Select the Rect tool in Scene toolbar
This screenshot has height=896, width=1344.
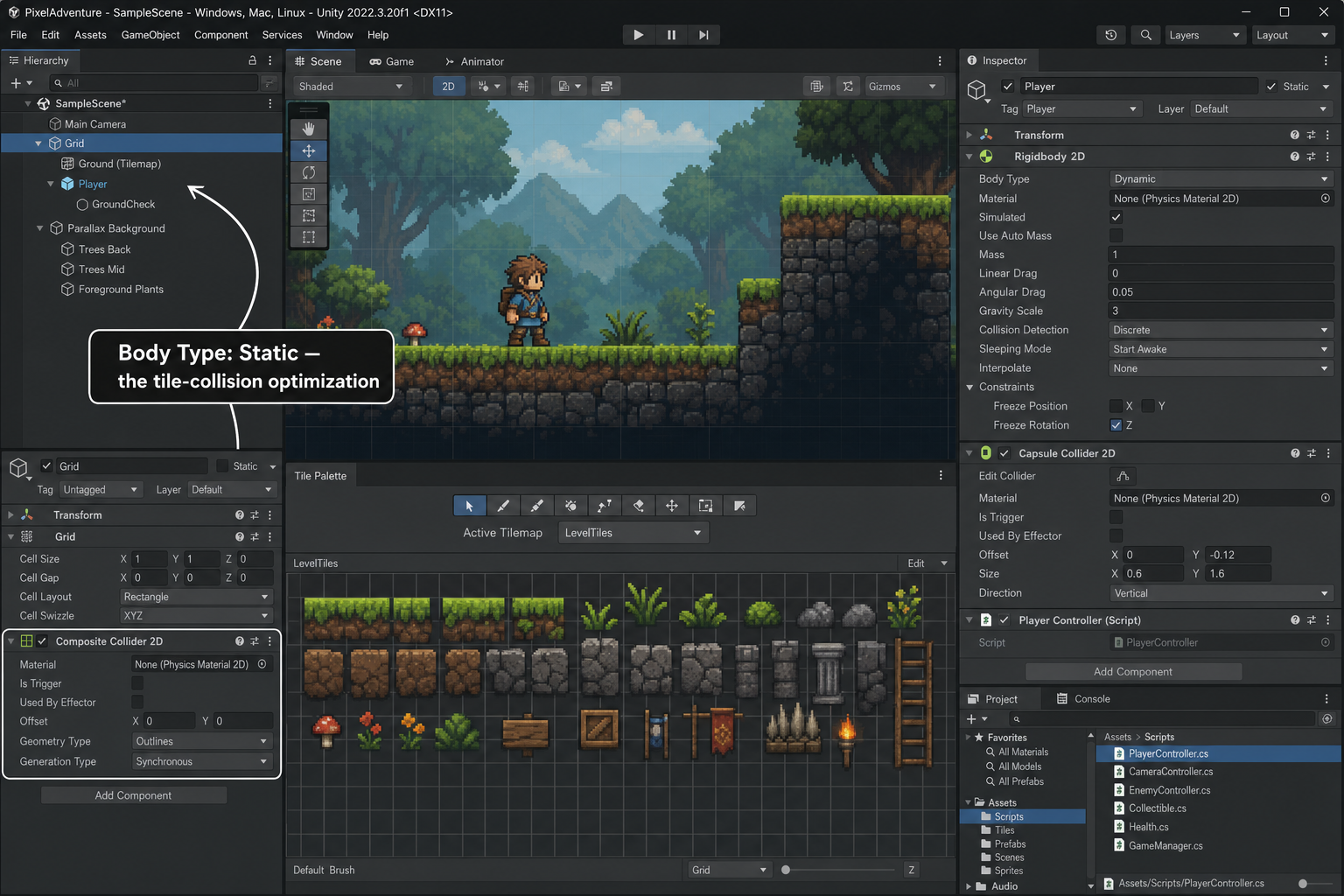coord(309,215)
